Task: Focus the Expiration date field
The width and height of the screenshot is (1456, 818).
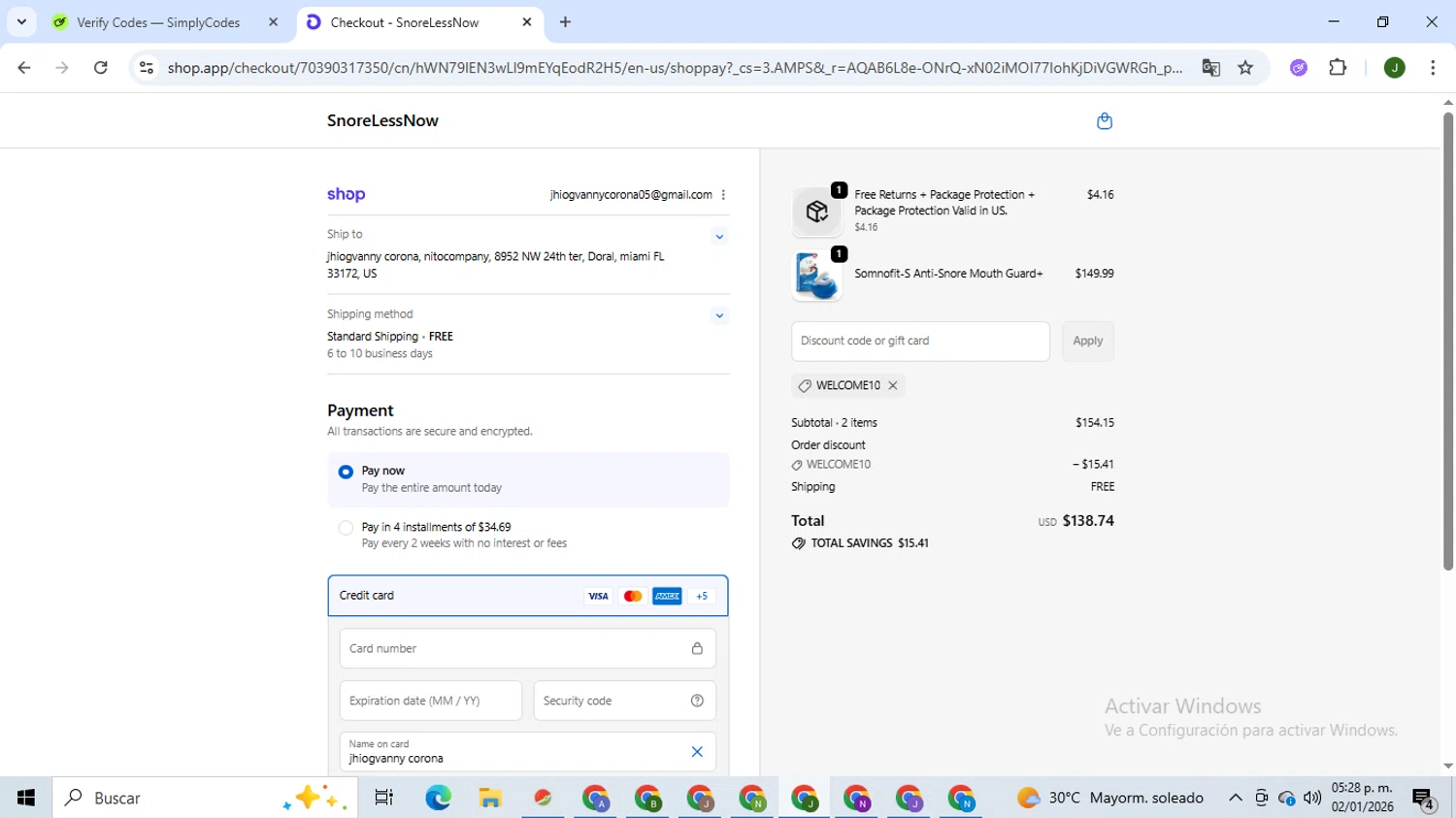Action: [431, 701]
